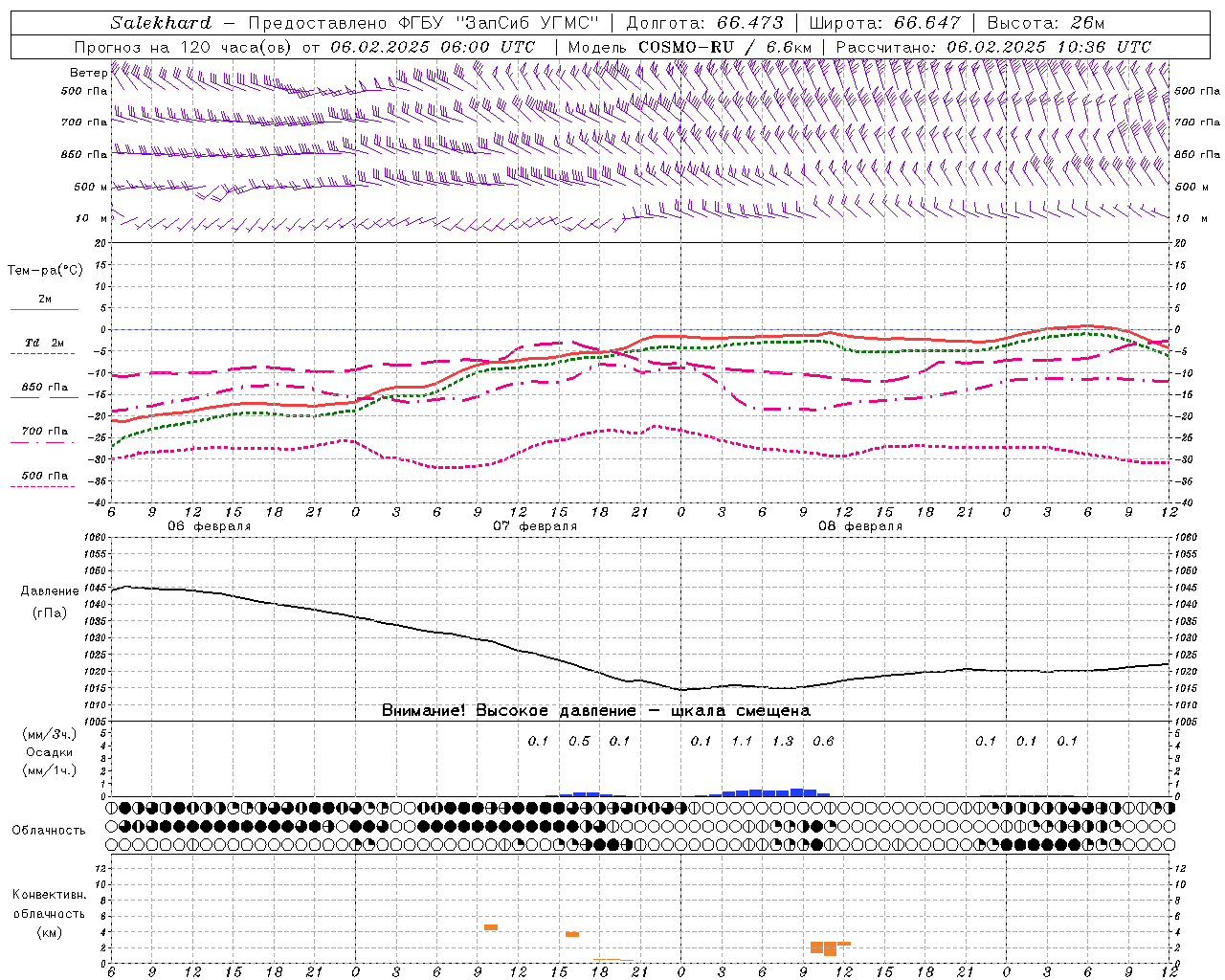Click the largest orange convective cloud bar
Viewport: 1225px width, 980px height.
pos(830,948)
